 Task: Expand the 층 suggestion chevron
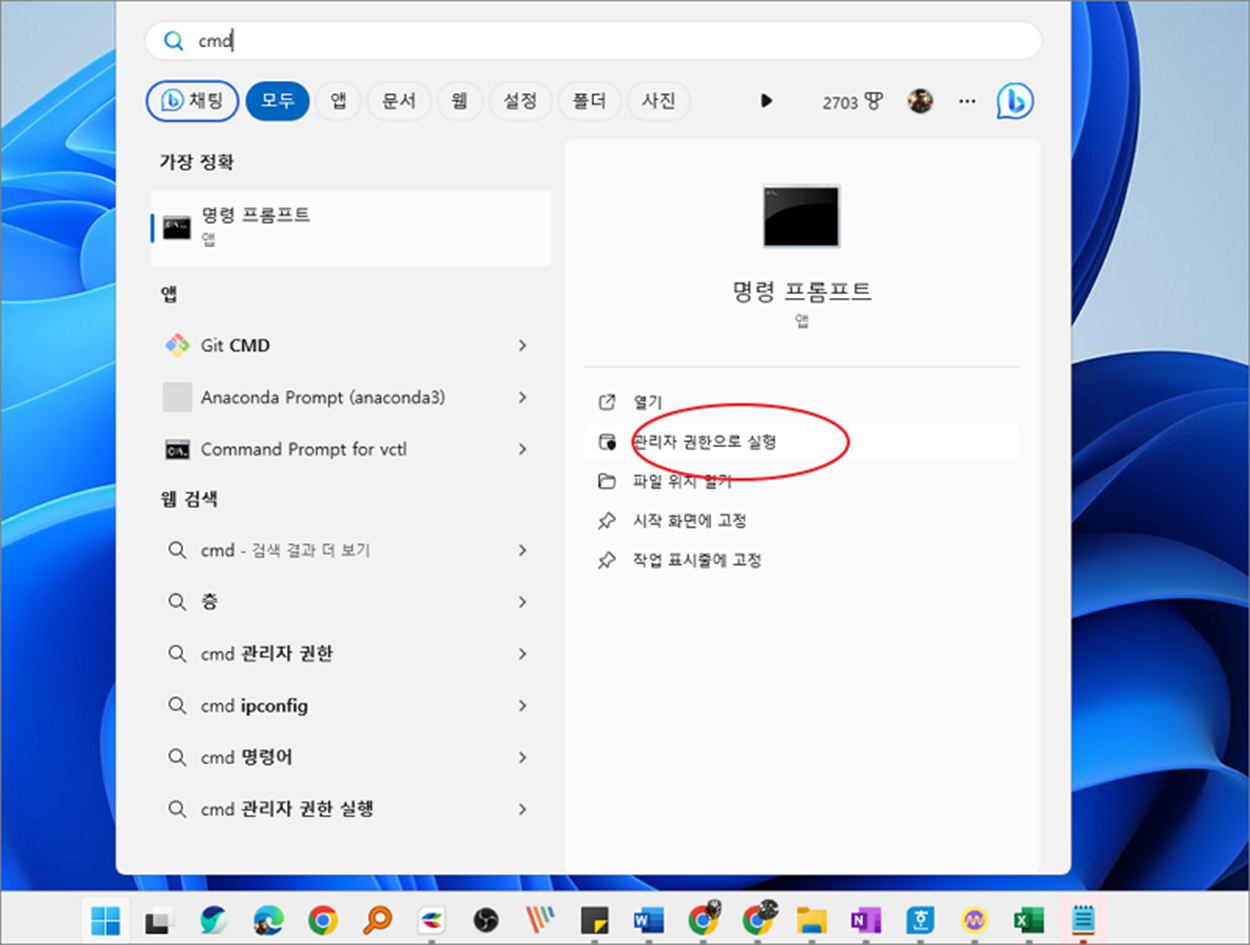pos(522,602)
